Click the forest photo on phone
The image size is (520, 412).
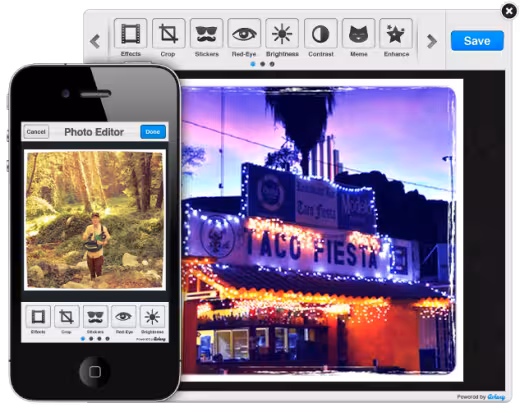click(95, 220)
